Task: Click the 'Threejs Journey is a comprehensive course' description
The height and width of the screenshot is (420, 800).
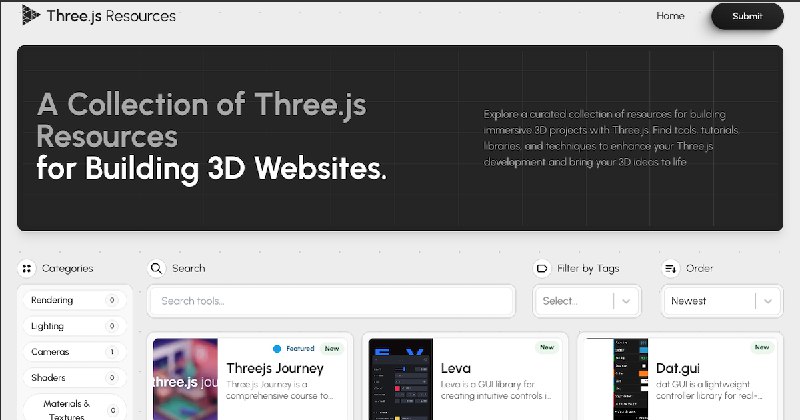Action: point(280,390)
